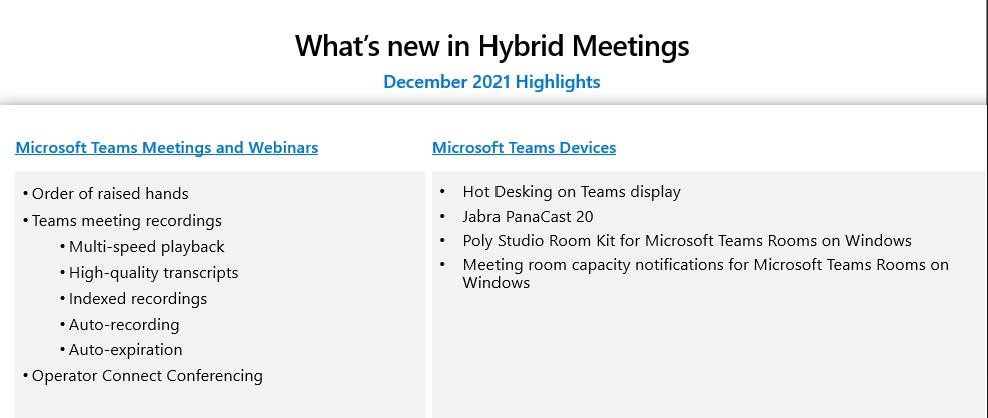Click the "What's new in Hybrid Meetings" title
This screenshot has width=988, height=418.
(x=492, y=46)
